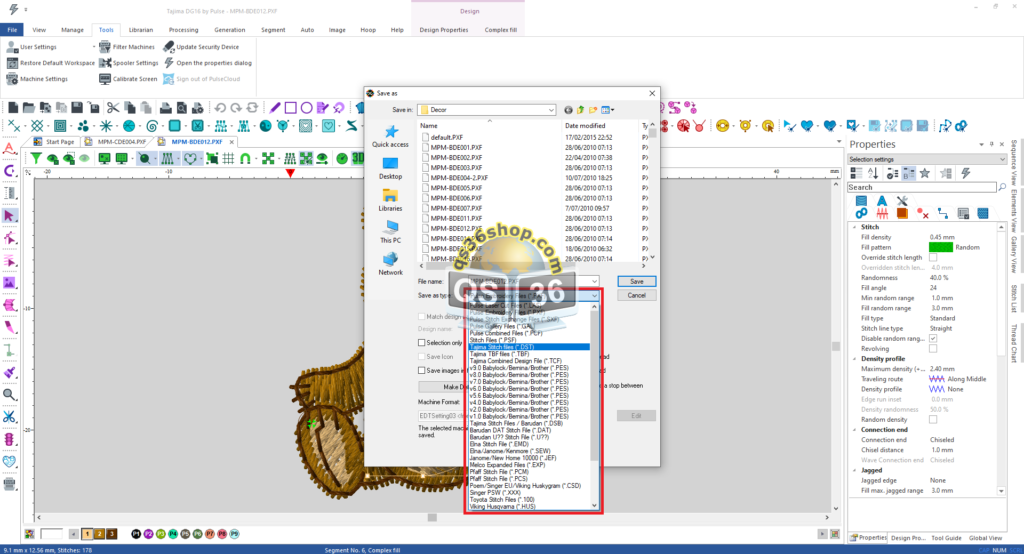This screenshot has width=1024, height=554.
Task: Collapse the Jagged property group
Action: pos(854,470)
